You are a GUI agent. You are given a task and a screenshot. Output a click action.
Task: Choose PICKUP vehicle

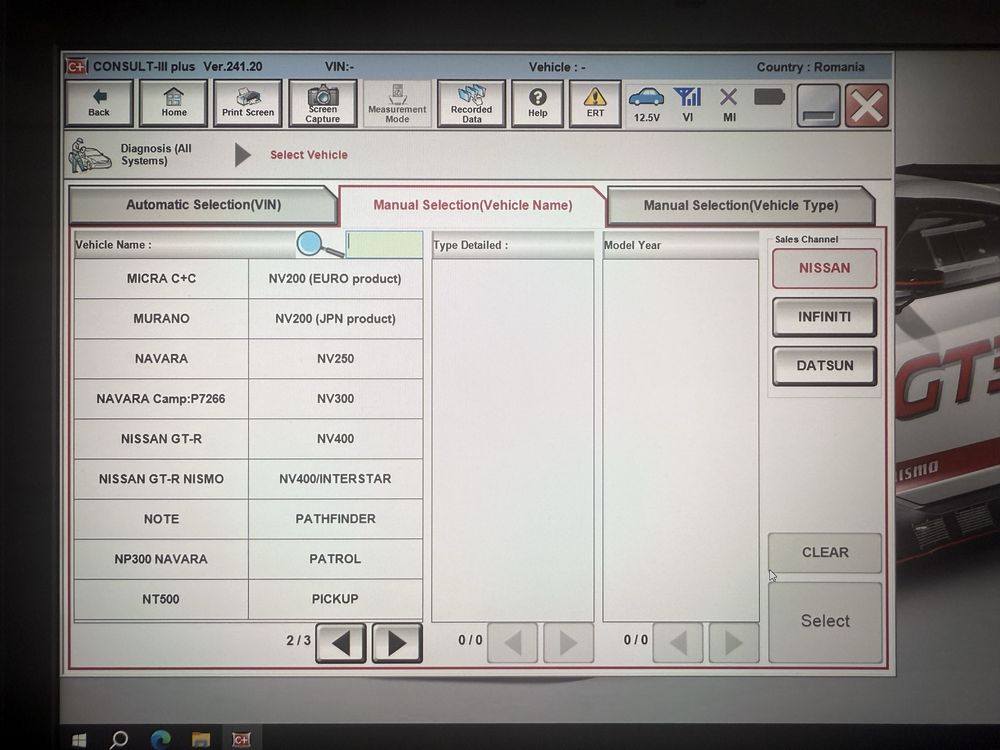tap(335, 599)
